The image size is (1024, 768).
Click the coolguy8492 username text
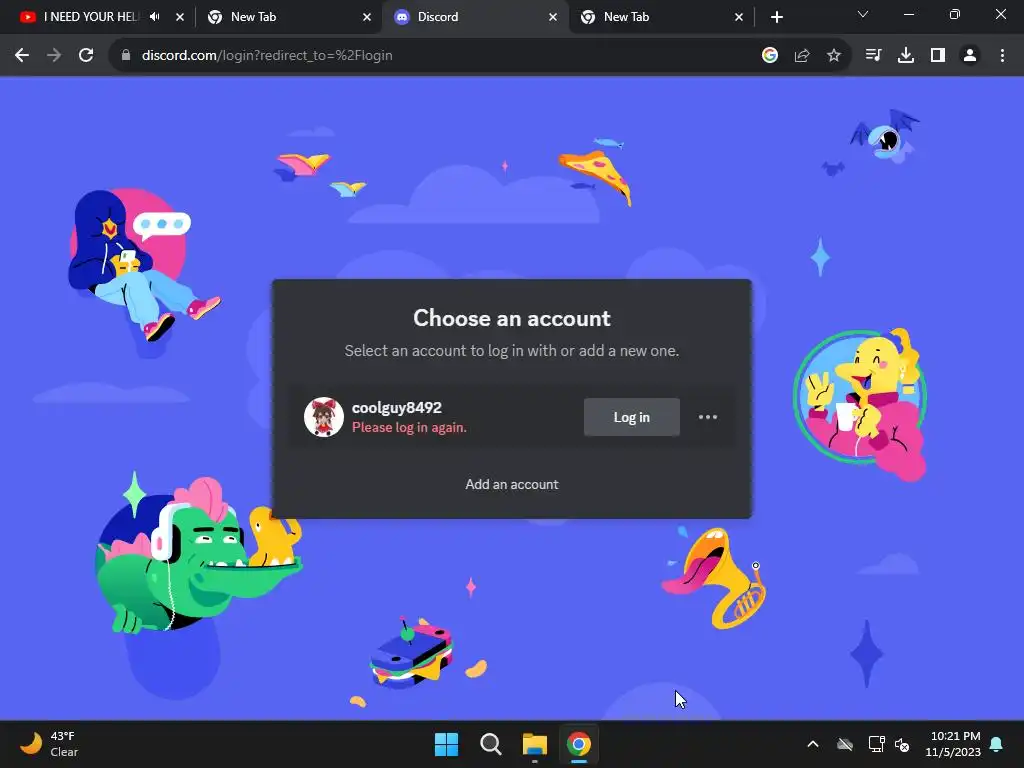396,408
